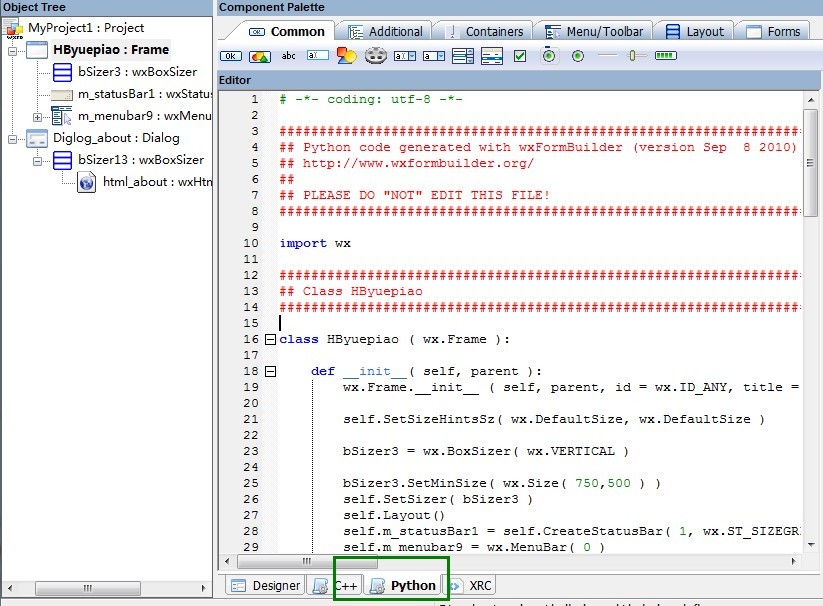Click the bSizer13 sizer icon

62,161
